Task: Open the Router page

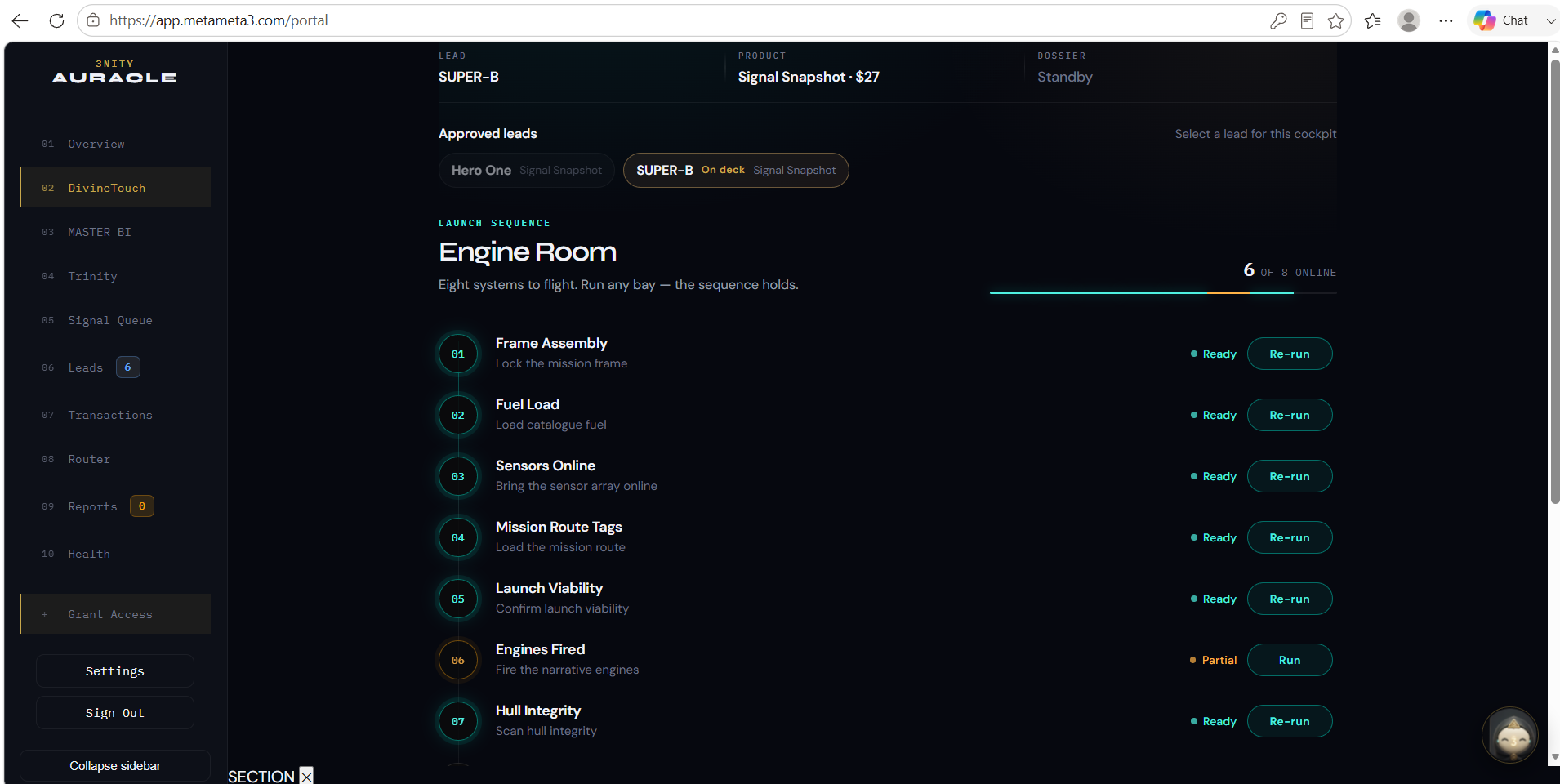Action: 115,459
